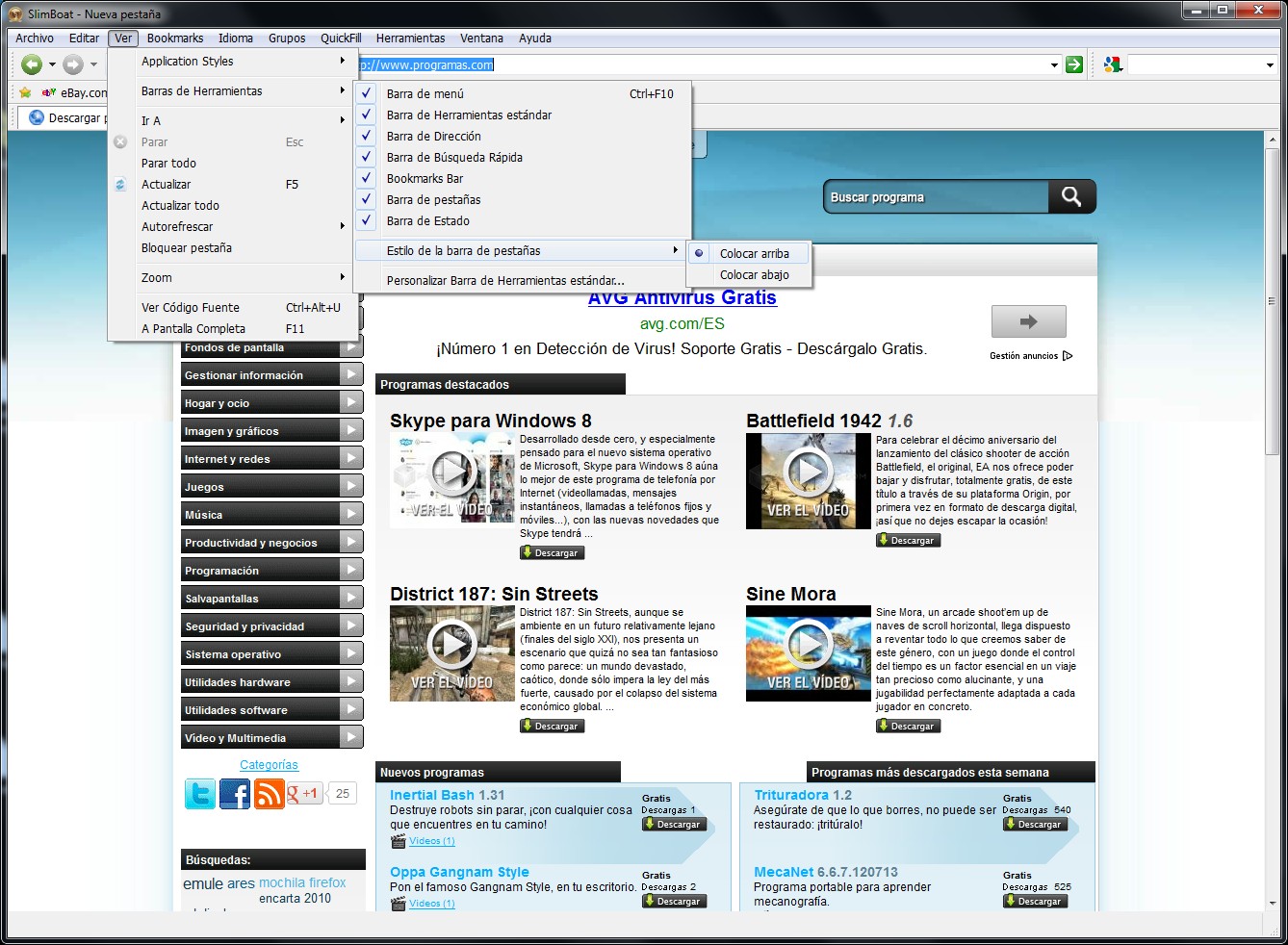Select Colocar arriba radio option
Viewport: 1288px width, 945px height.
pos(750,253)
